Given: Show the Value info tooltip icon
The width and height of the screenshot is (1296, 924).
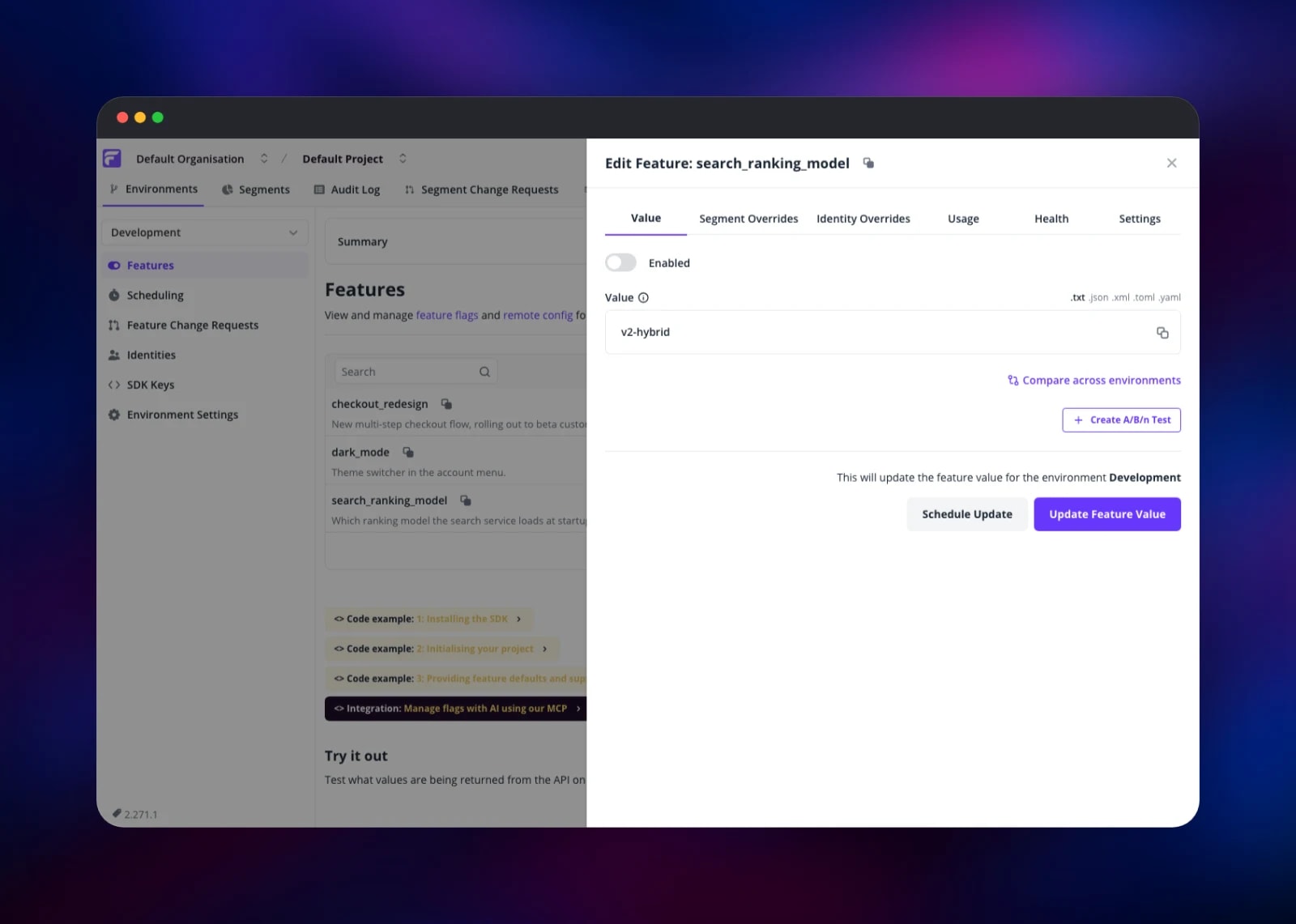Looking at the screenshot, I should coord(643,297).
